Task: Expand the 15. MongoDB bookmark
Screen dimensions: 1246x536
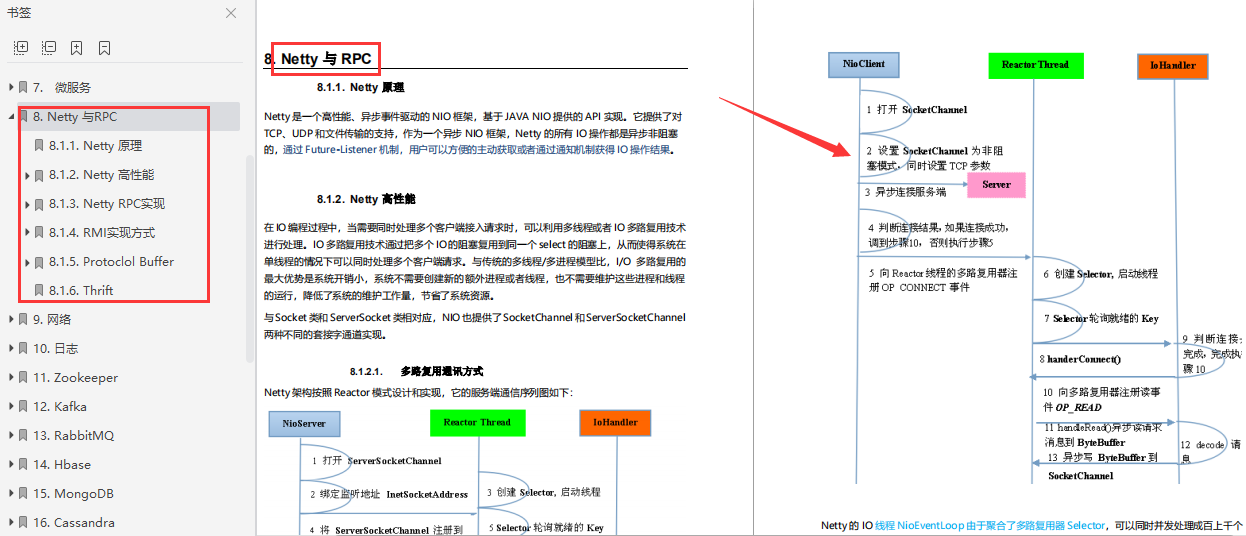Action: (11, 494)
